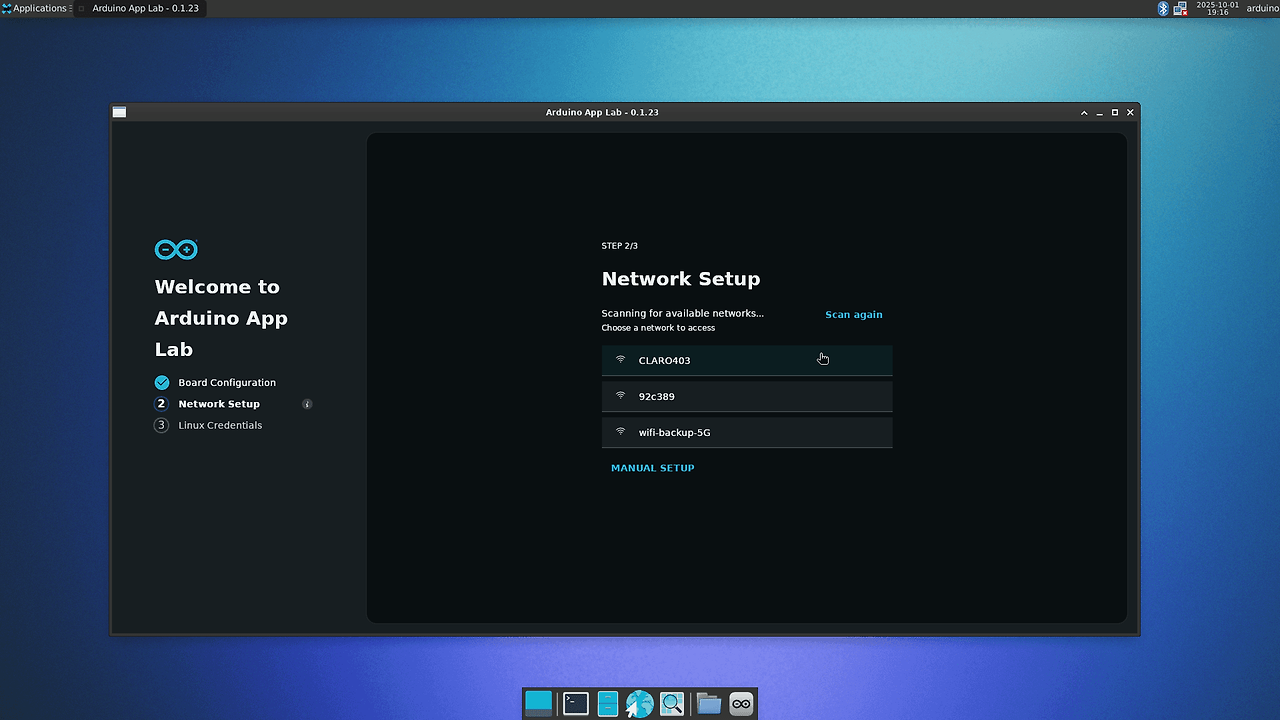Open disconnected network tray icon
The width and height of the screenshot is (1280, 720).
point(1180,8)
